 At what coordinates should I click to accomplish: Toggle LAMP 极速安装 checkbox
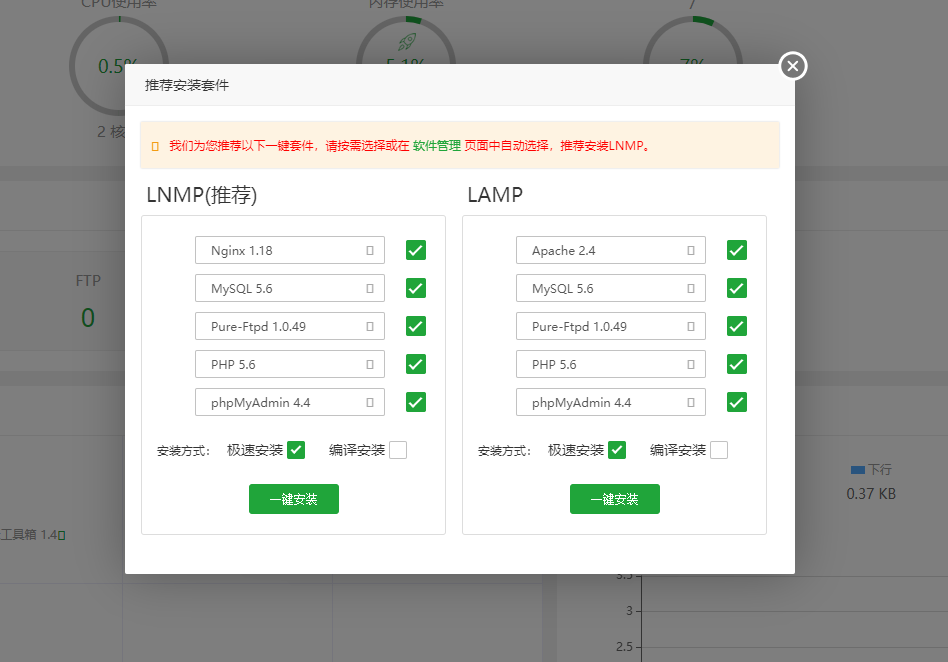point(617,450)
